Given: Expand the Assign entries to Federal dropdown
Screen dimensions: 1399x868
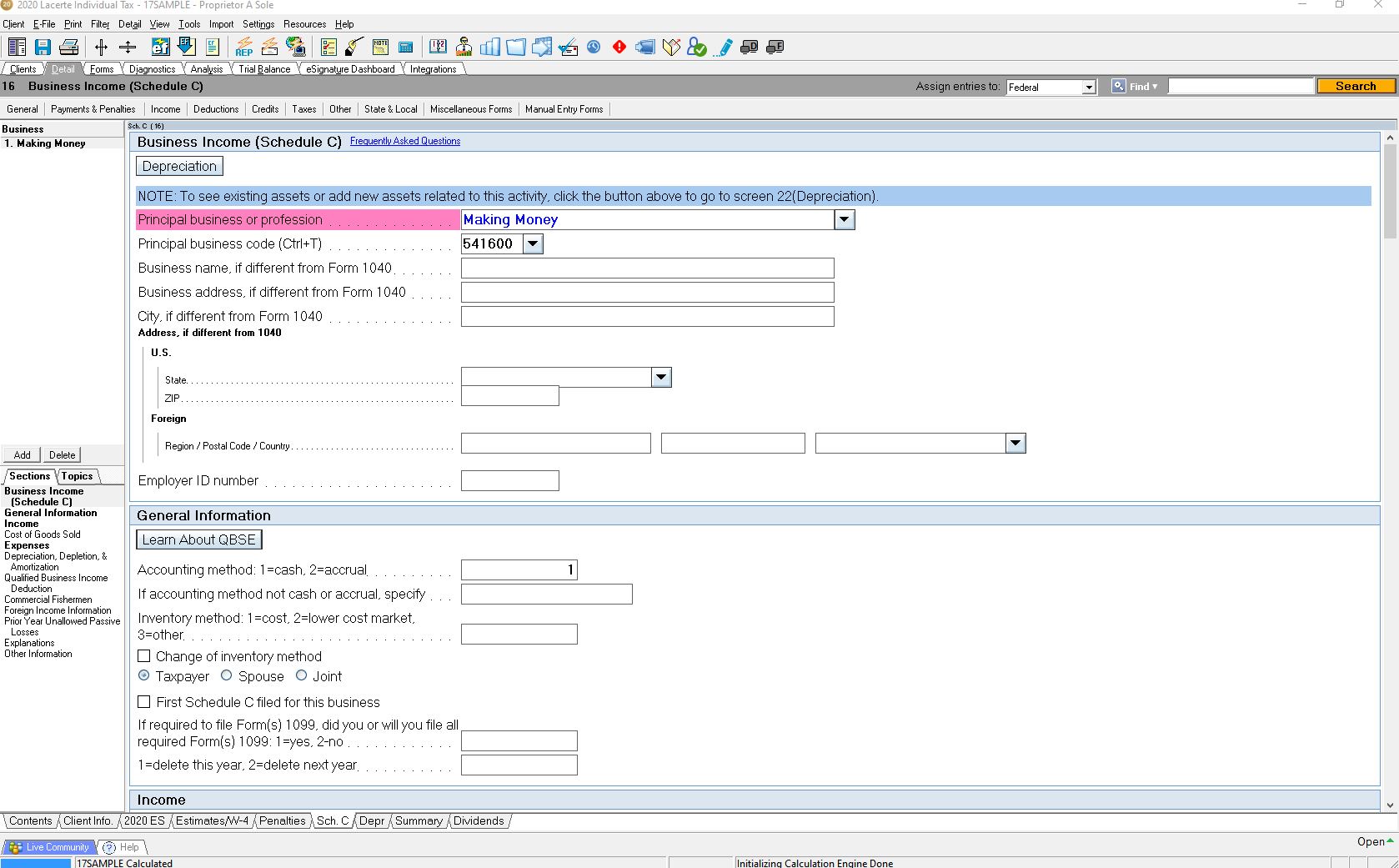Looking at the screenshot, I should [1089, 87].
